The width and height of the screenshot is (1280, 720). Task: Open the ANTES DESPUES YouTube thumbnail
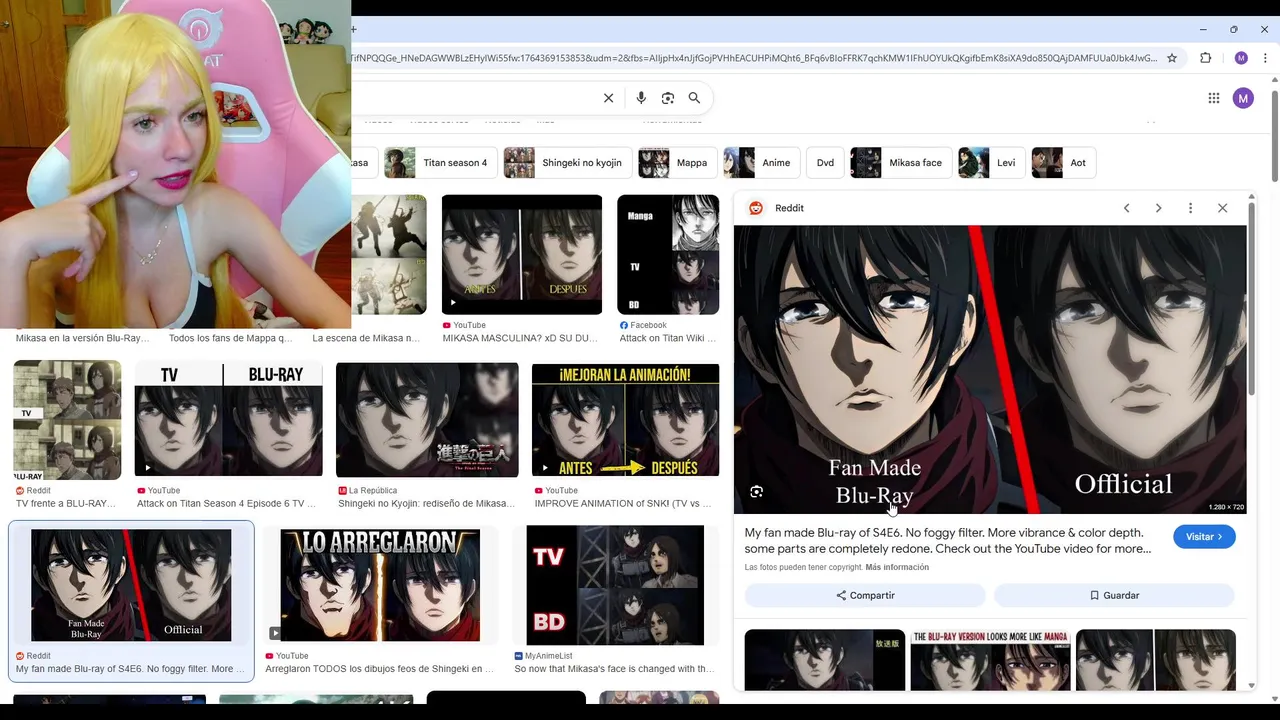[x=522, y=254]
